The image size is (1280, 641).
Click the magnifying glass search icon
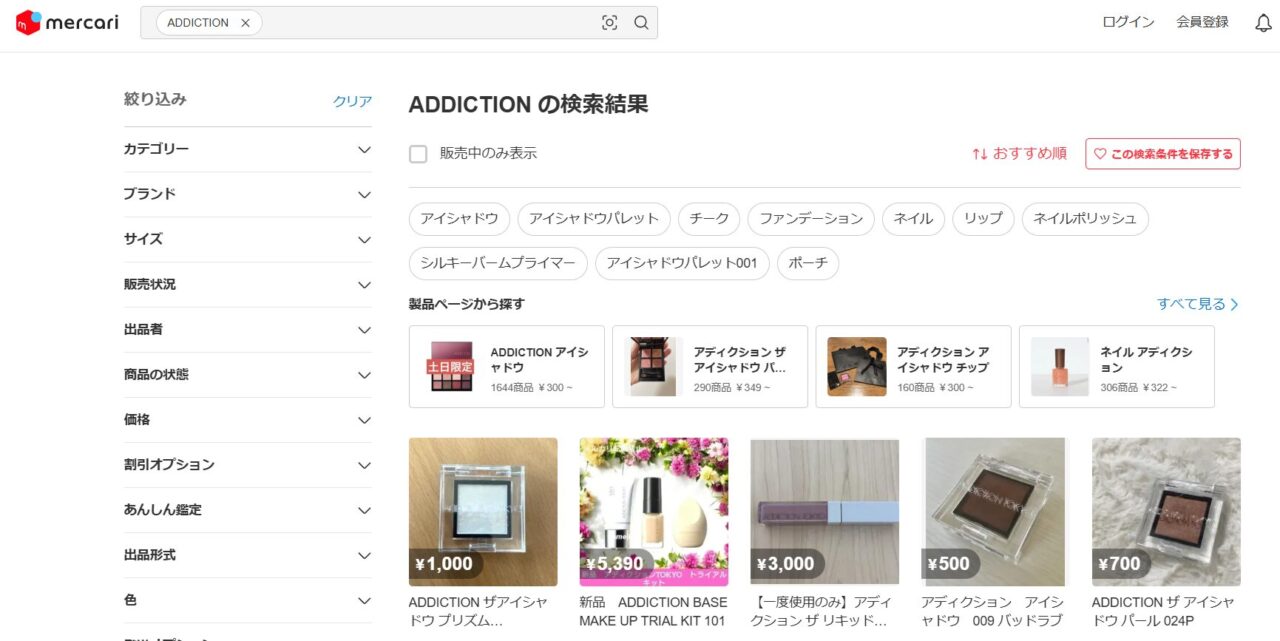642,23
